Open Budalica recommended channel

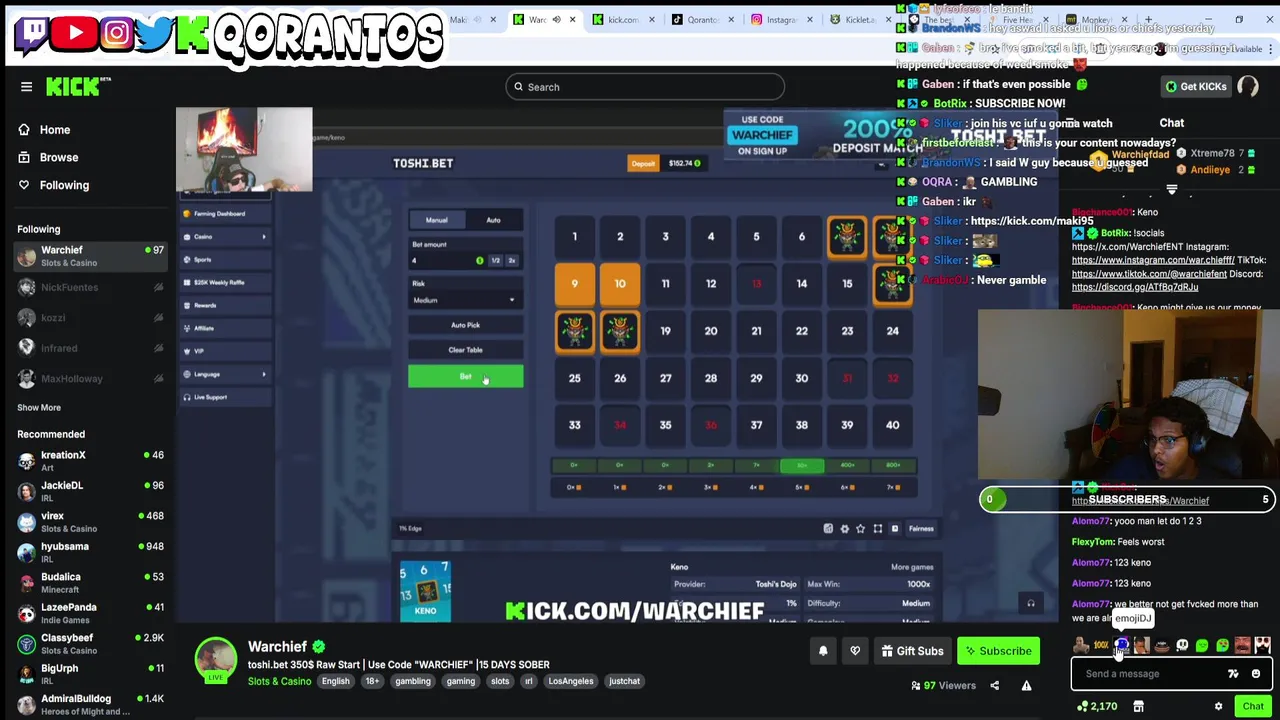pos(88,582)
